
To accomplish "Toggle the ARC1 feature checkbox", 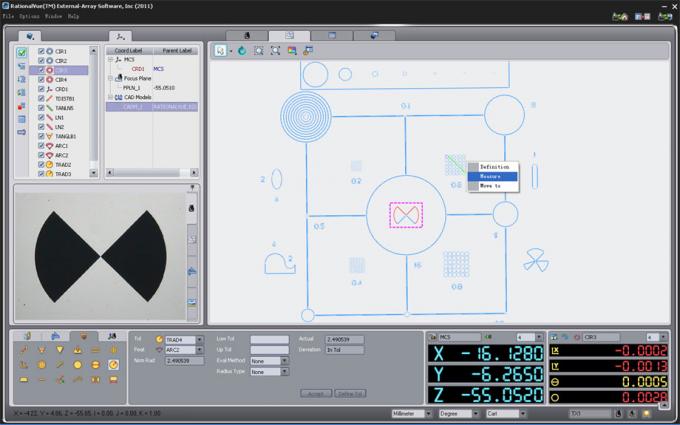I will [41, 146].
